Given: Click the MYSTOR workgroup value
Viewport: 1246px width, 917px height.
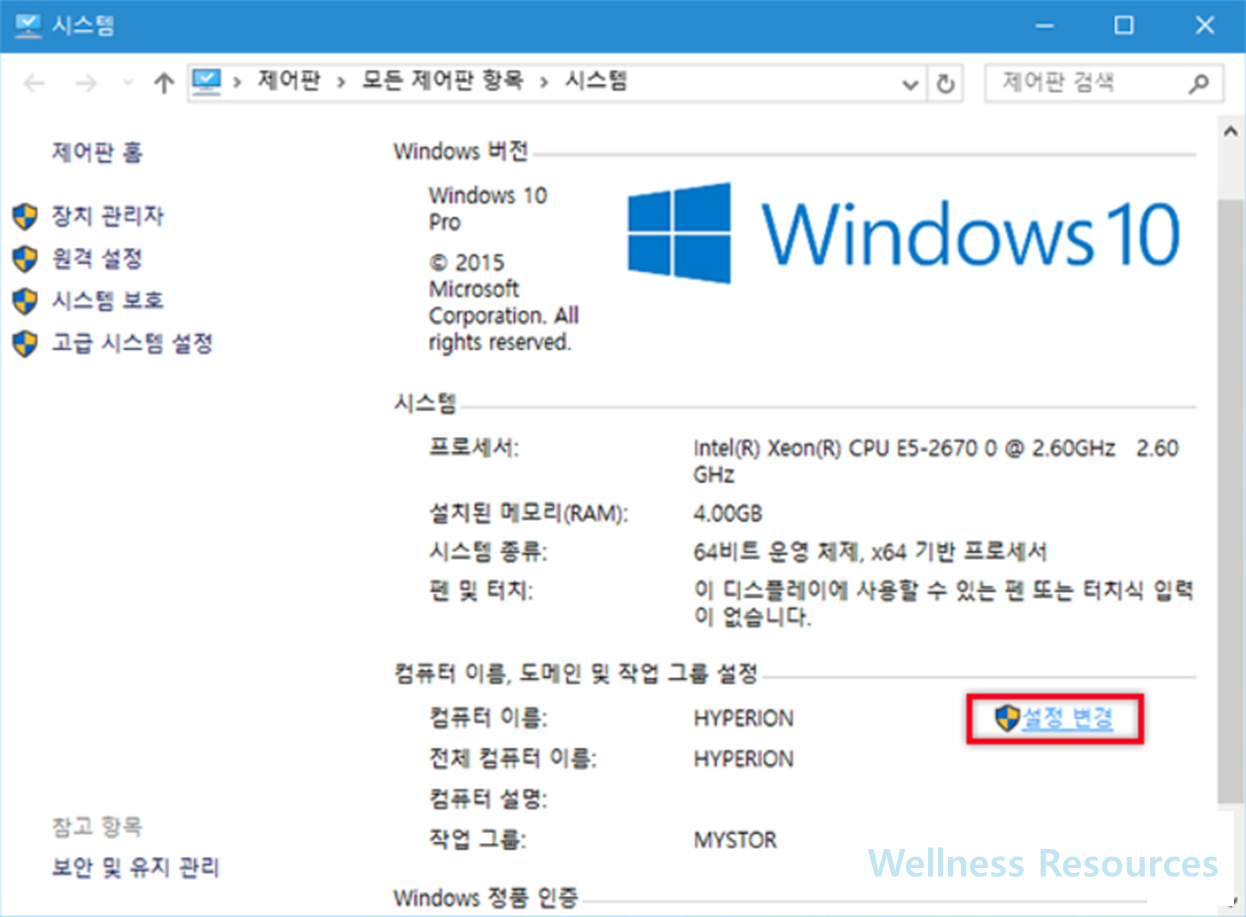Looking at the screenshot, I should [x=735, y=840].
